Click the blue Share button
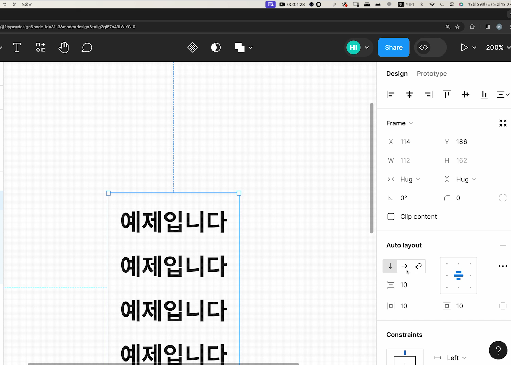Viewport: 511px width, 365px height. pos(393,47)
